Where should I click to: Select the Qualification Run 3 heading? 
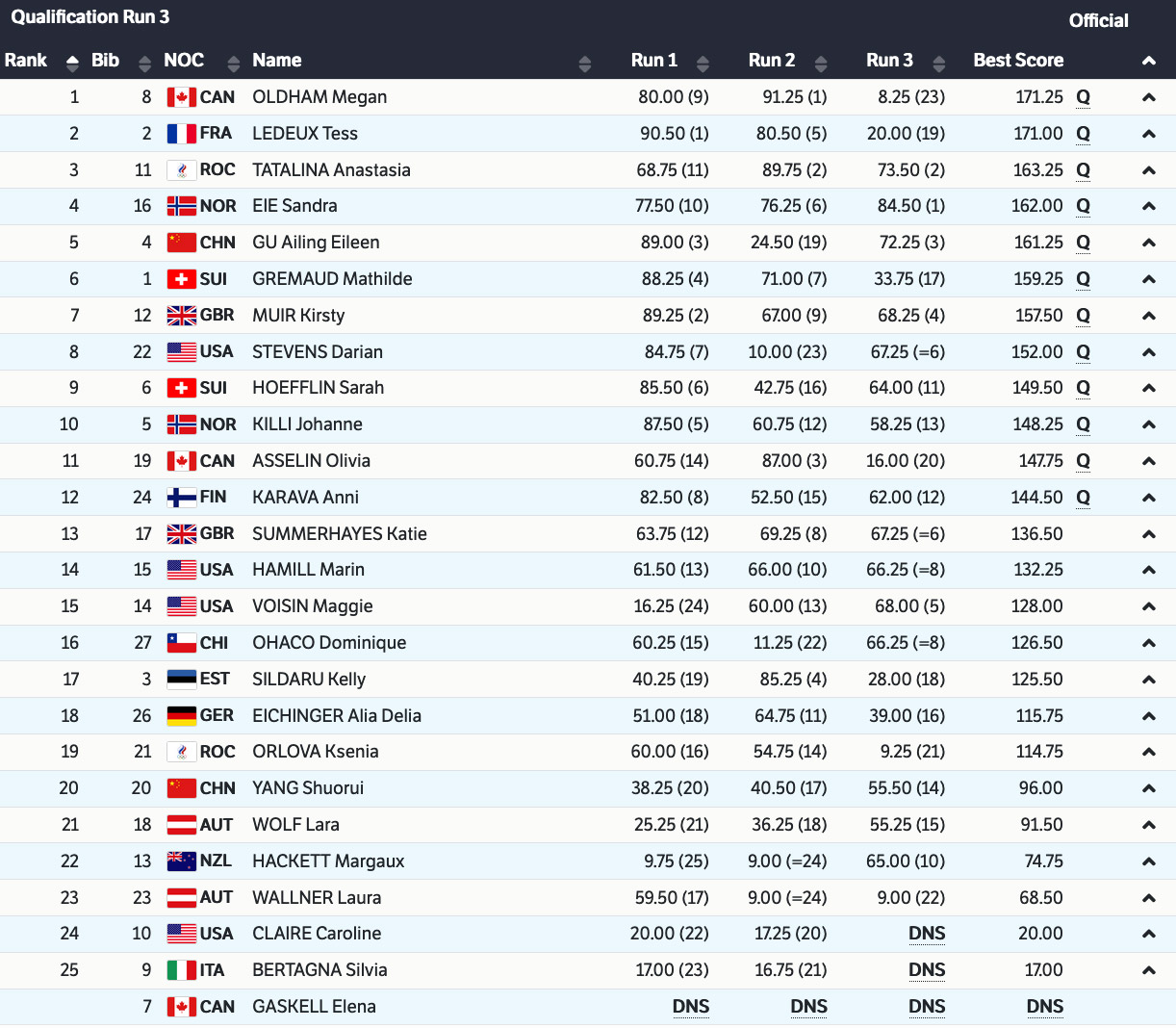coord(90,17)
